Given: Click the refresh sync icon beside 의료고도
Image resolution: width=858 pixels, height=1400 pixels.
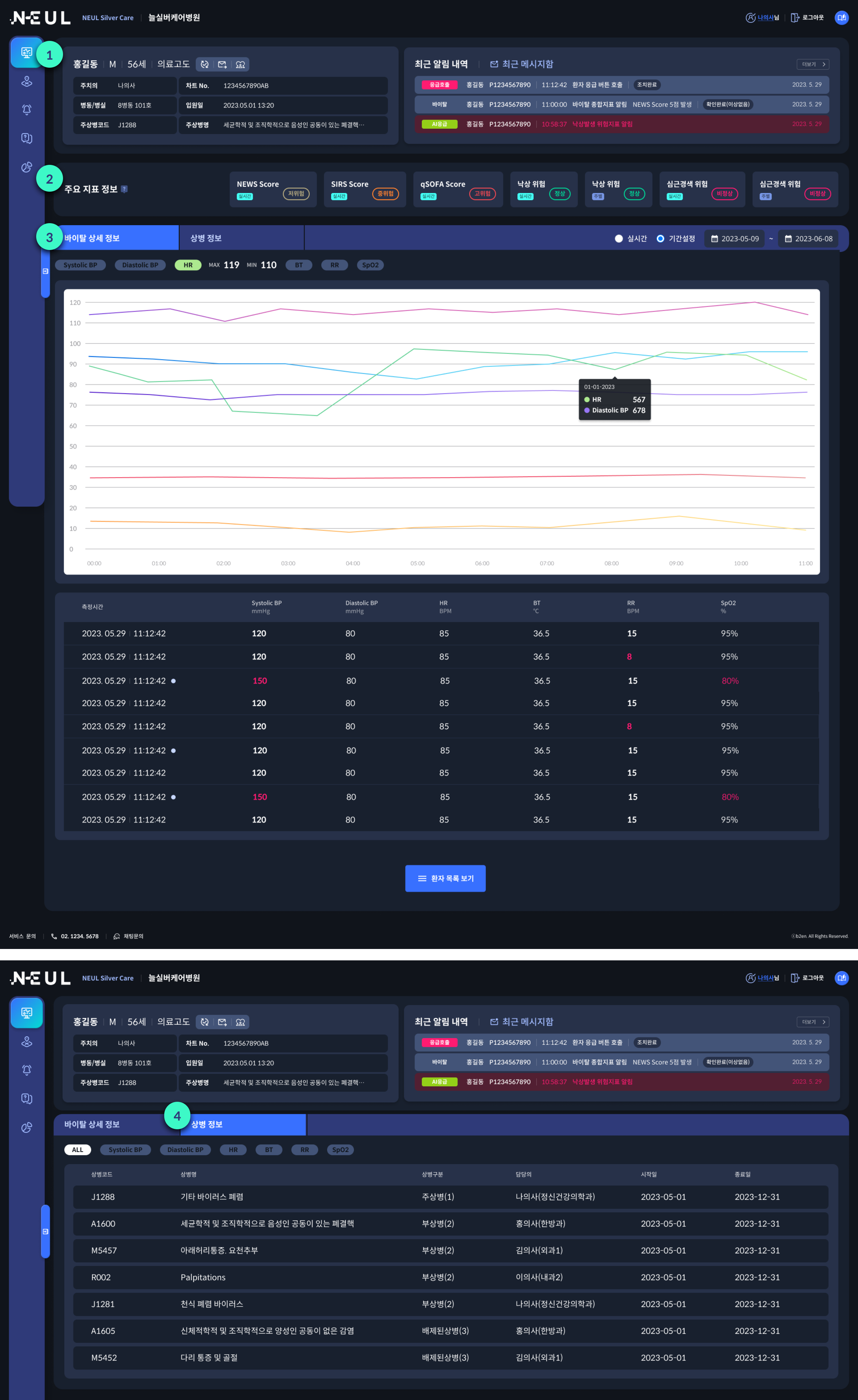Looking at the screenshot, I should 204,65.
